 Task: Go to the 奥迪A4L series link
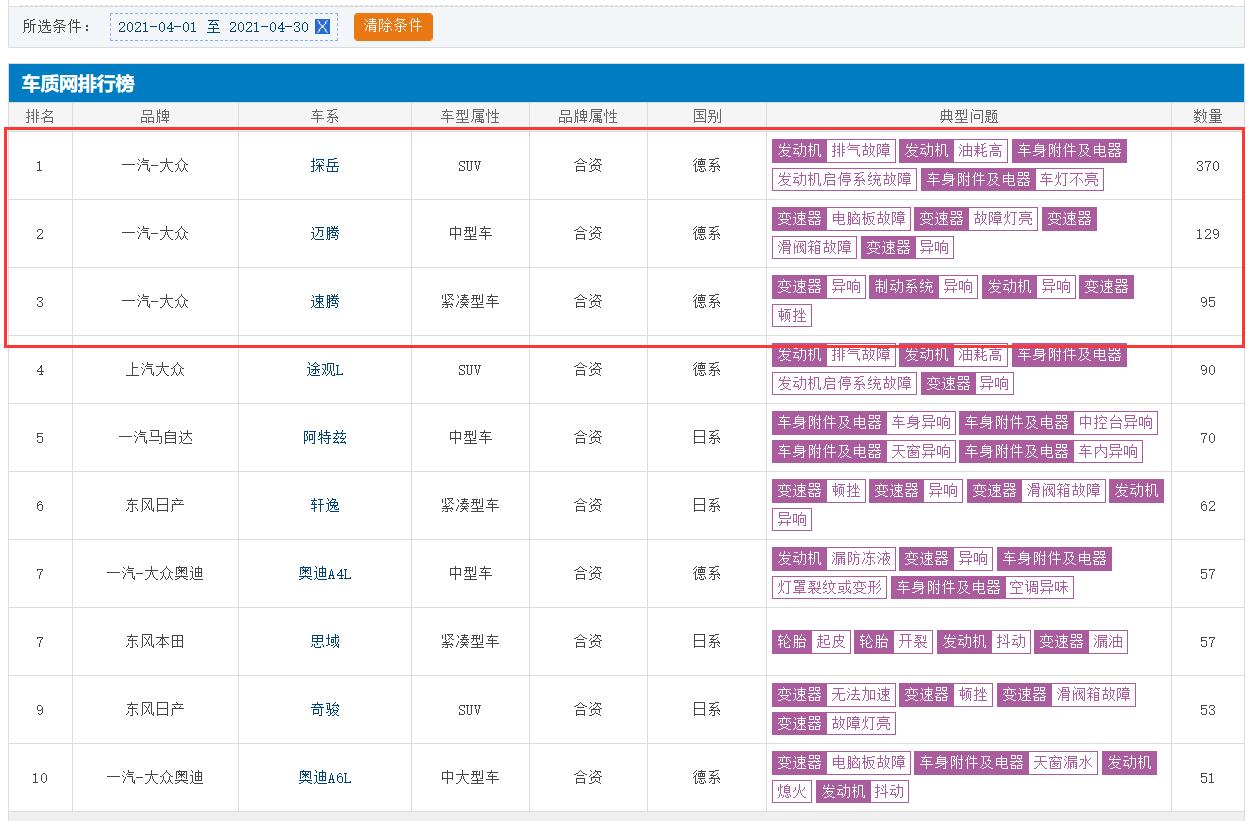click(325, 574)
